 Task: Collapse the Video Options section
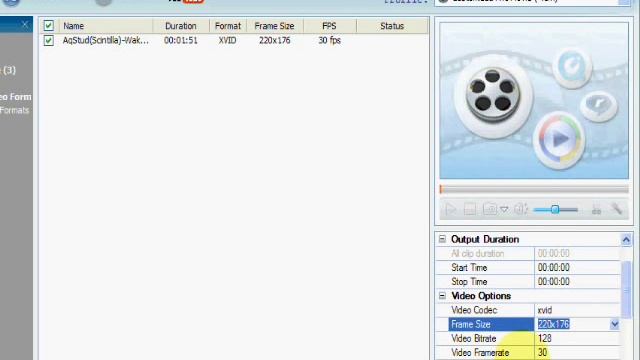point(442,296)
